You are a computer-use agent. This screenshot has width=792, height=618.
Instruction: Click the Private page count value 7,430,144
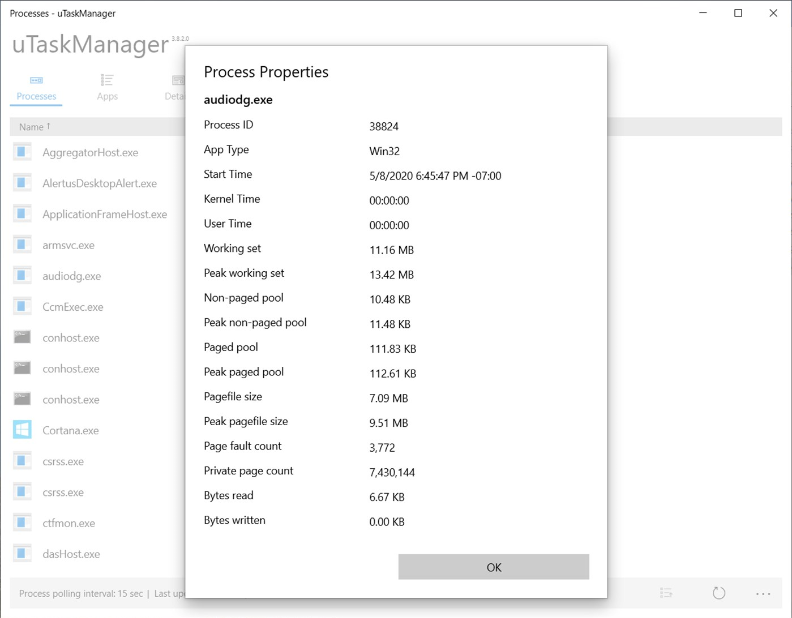[x=392, y=473]
